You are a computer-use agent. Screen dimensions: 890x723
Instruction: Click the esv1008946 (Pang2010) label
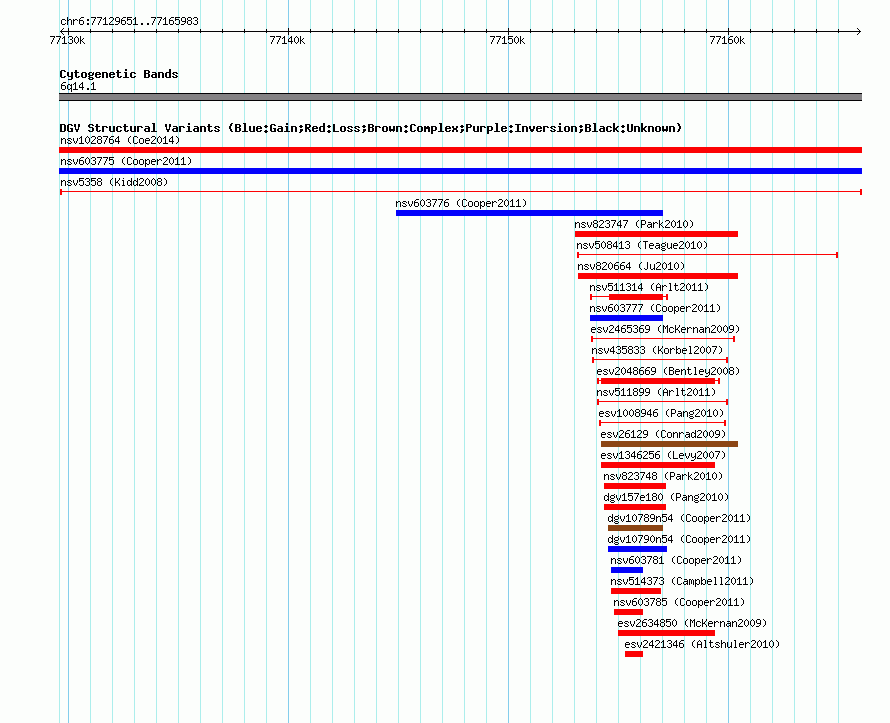tap(661, 413)
